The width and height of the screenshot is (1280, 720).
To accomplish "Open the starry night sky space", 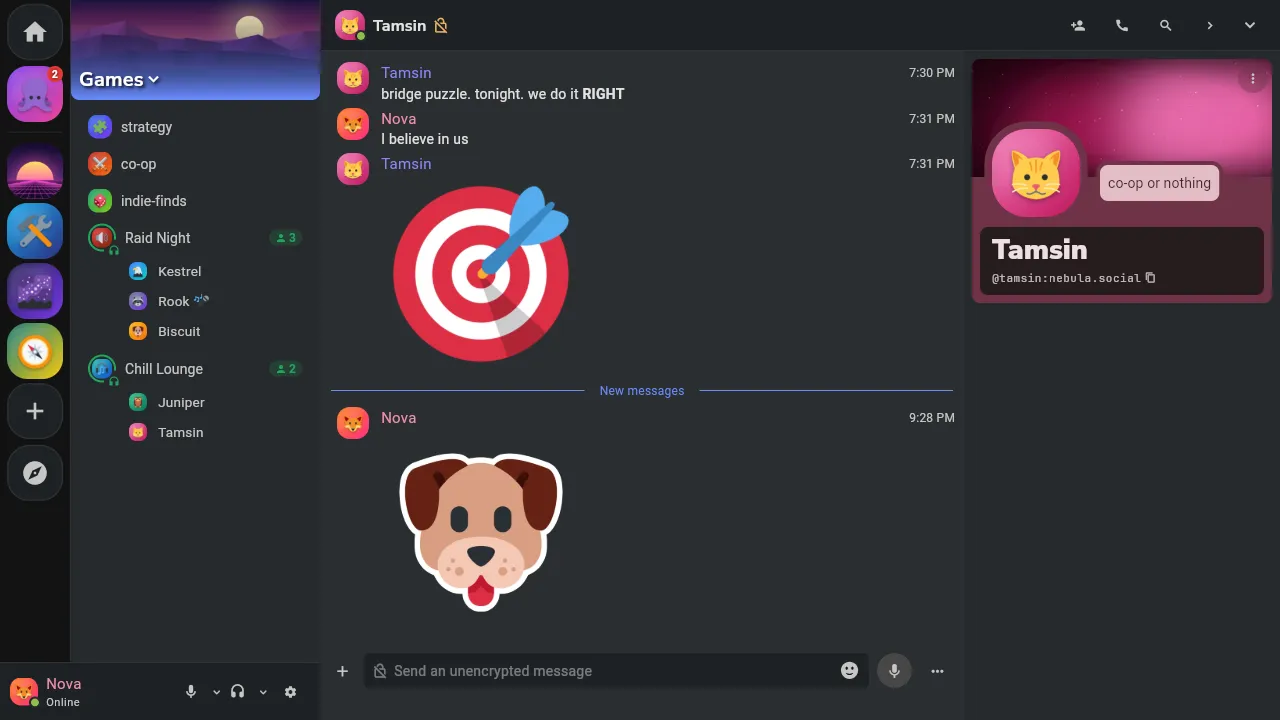I will [x=35, y=292].
